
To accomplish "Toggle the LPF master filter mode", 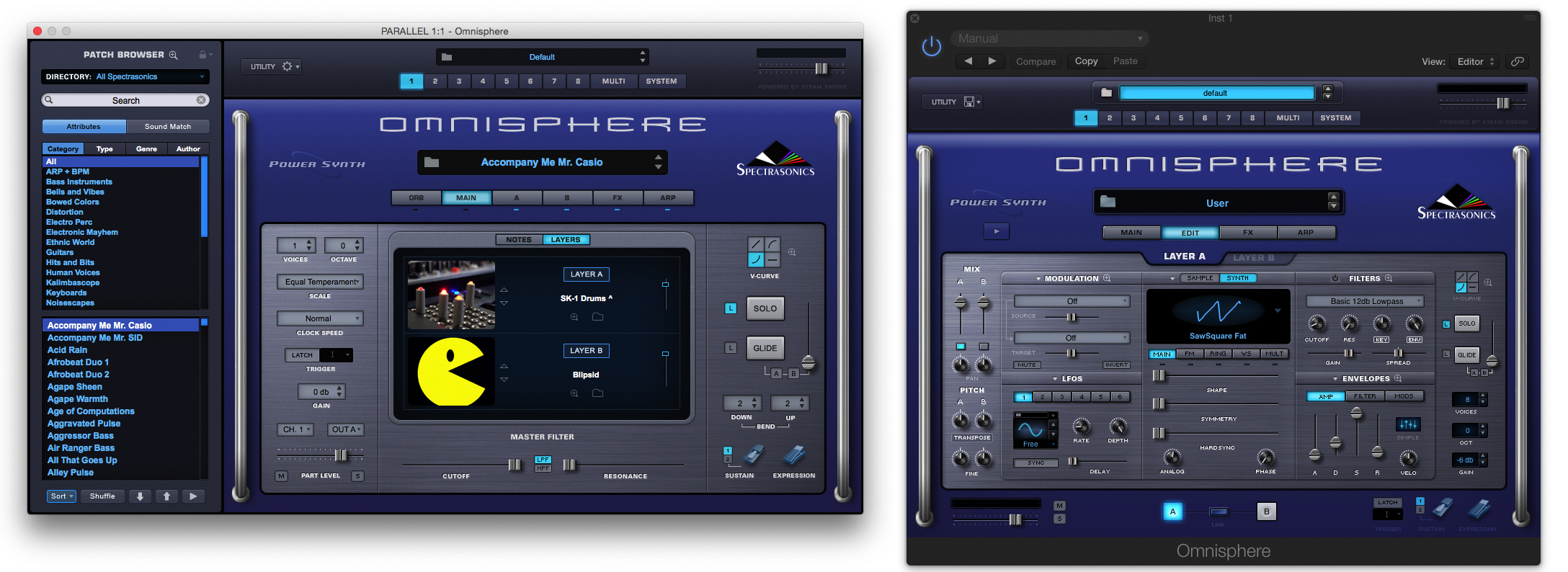I will (x=543, y=460).
